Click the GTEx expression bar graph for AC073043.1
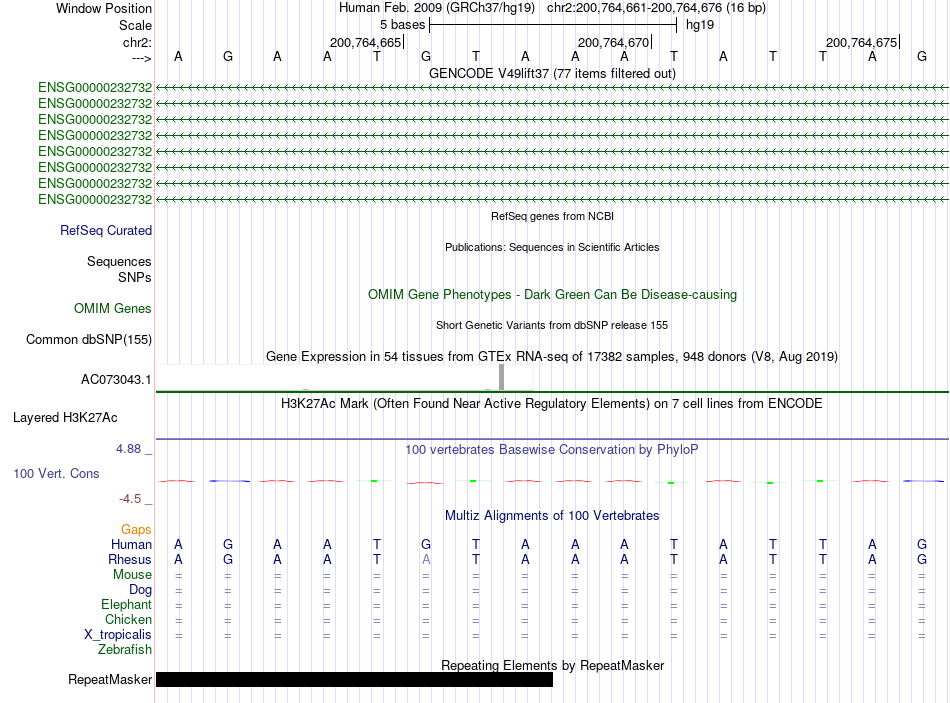Viewport: 950px width, 703px height. tap(345, 378)
